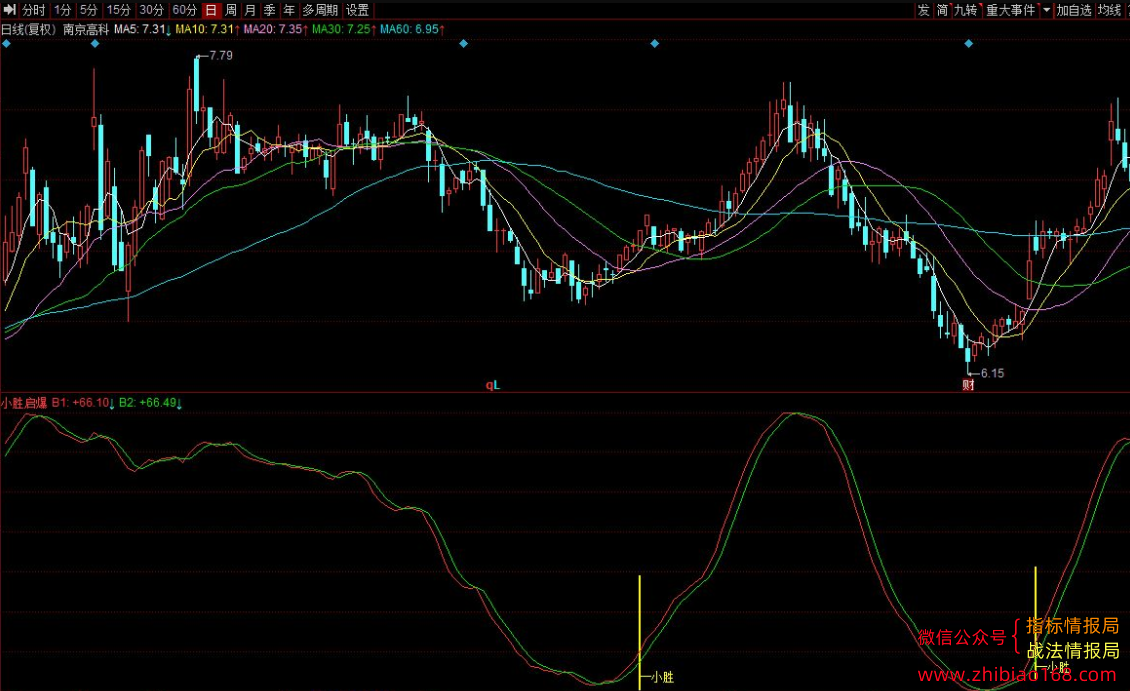Image resolution: width=1130 pixels, height=691 pixels.
Task: Switch to the 分时 intraday view
Action: pyautogui.click(x=34, y=10)
